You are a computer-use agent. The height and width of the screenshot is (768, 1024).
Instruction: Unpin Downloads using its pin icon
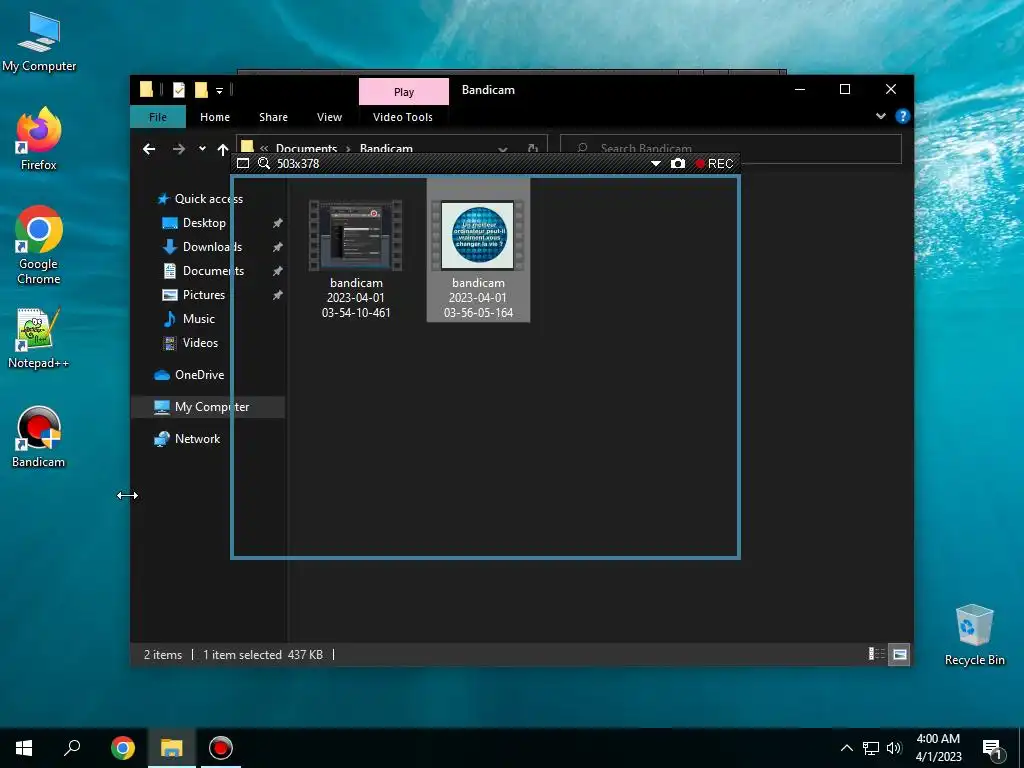[278, 247]
